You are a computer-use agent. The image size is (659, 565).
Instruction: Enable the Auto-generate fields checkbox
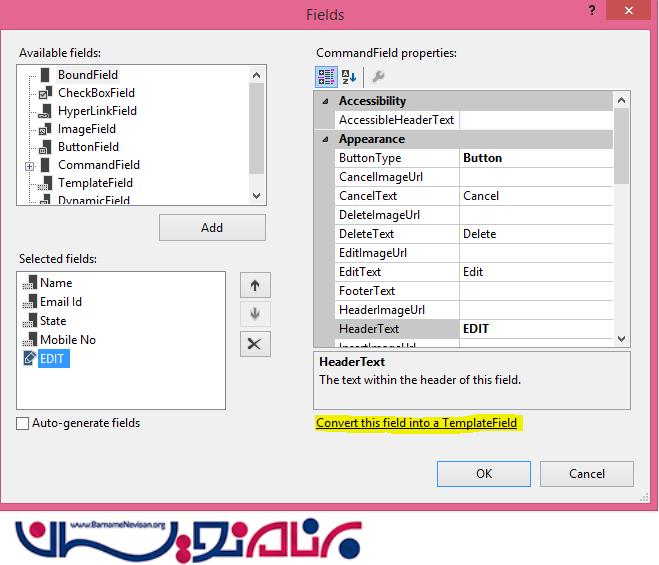pos(23,424)
